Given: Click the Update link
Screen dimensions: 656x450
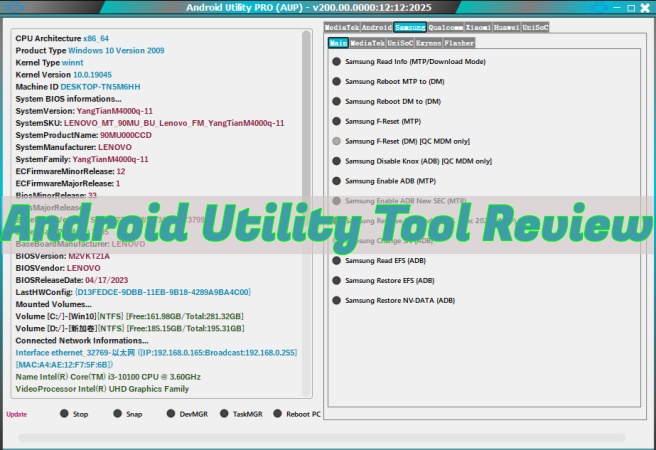Looking at the screenshot, I should [x=17, y=414].
